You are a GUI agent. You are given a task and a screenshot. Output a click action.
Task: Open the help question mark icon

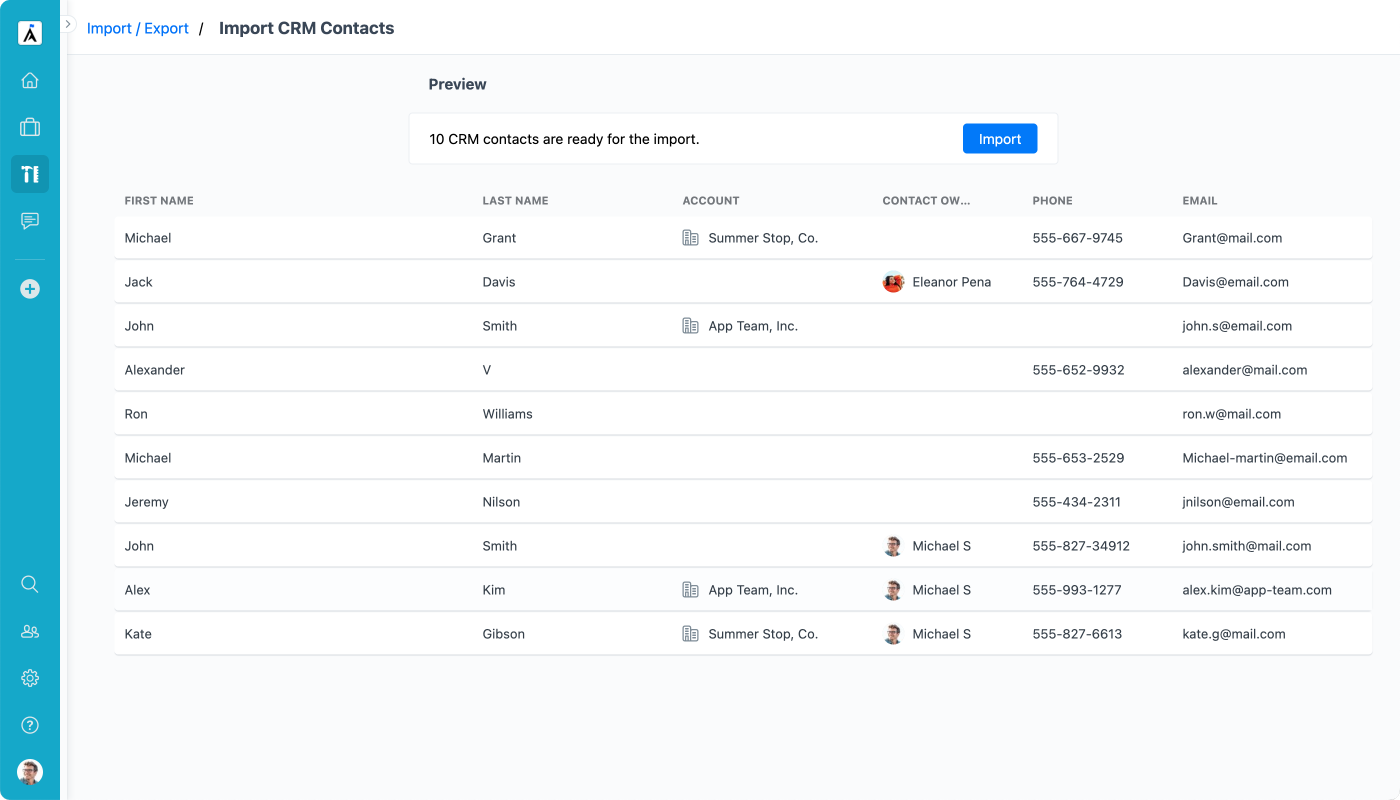(x=30, y=725)
